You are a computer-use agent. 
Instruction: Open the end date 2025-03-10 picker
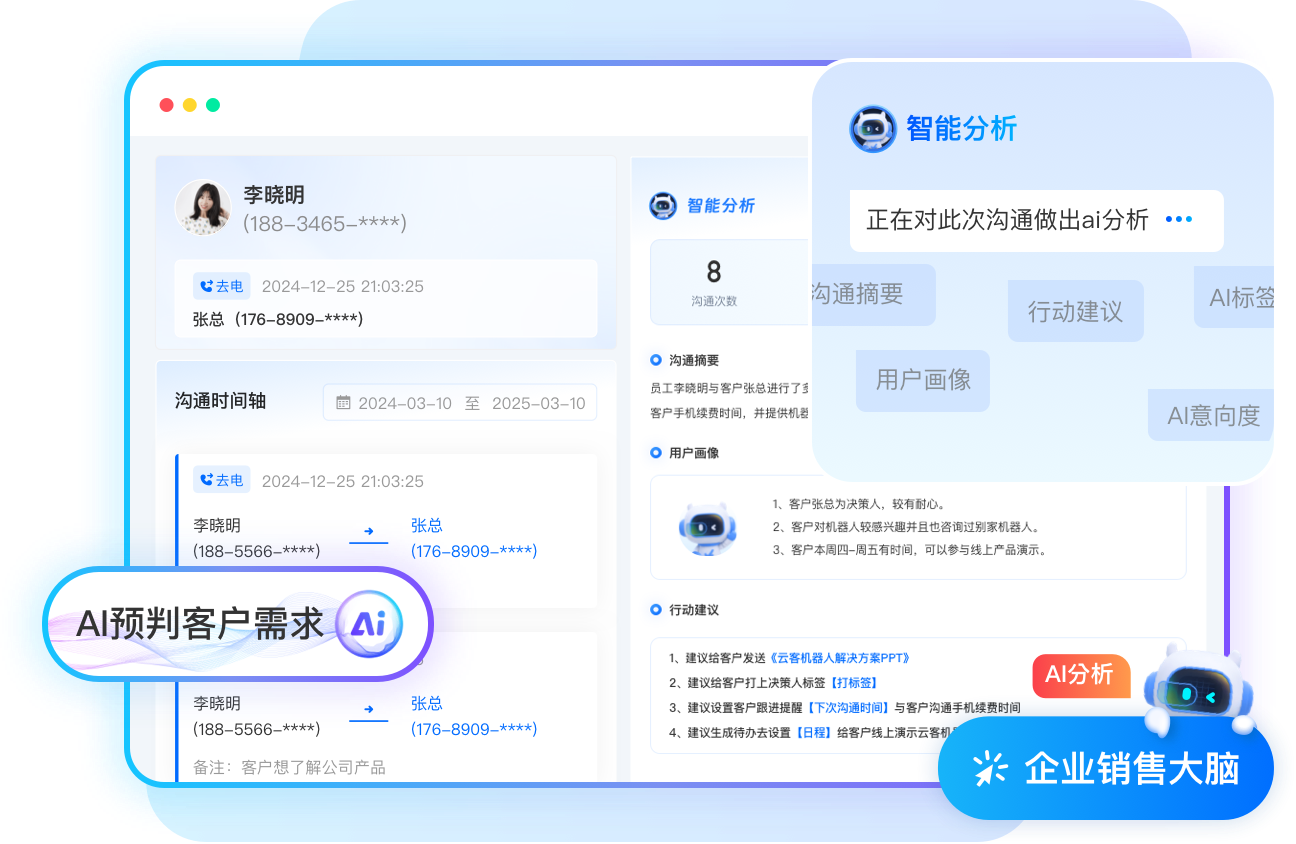pyautogui.click(x=538, y=404)
